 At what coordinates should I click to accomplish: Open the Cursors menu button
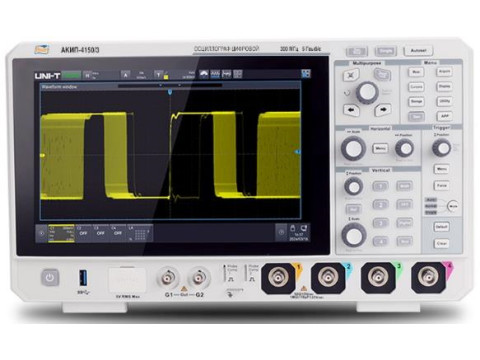point(416,87)
